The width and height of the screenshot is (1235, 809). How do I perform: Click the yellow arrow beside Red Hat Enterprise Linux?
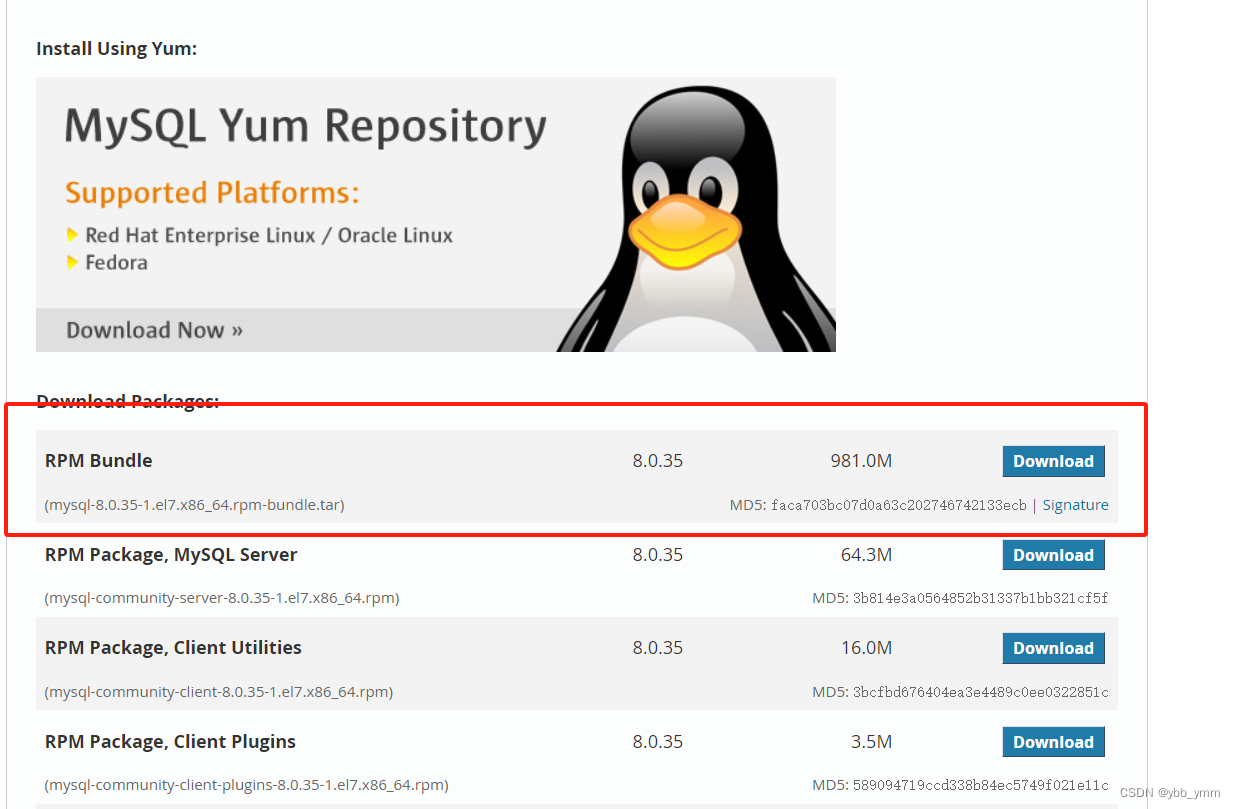tap(73, 235)
